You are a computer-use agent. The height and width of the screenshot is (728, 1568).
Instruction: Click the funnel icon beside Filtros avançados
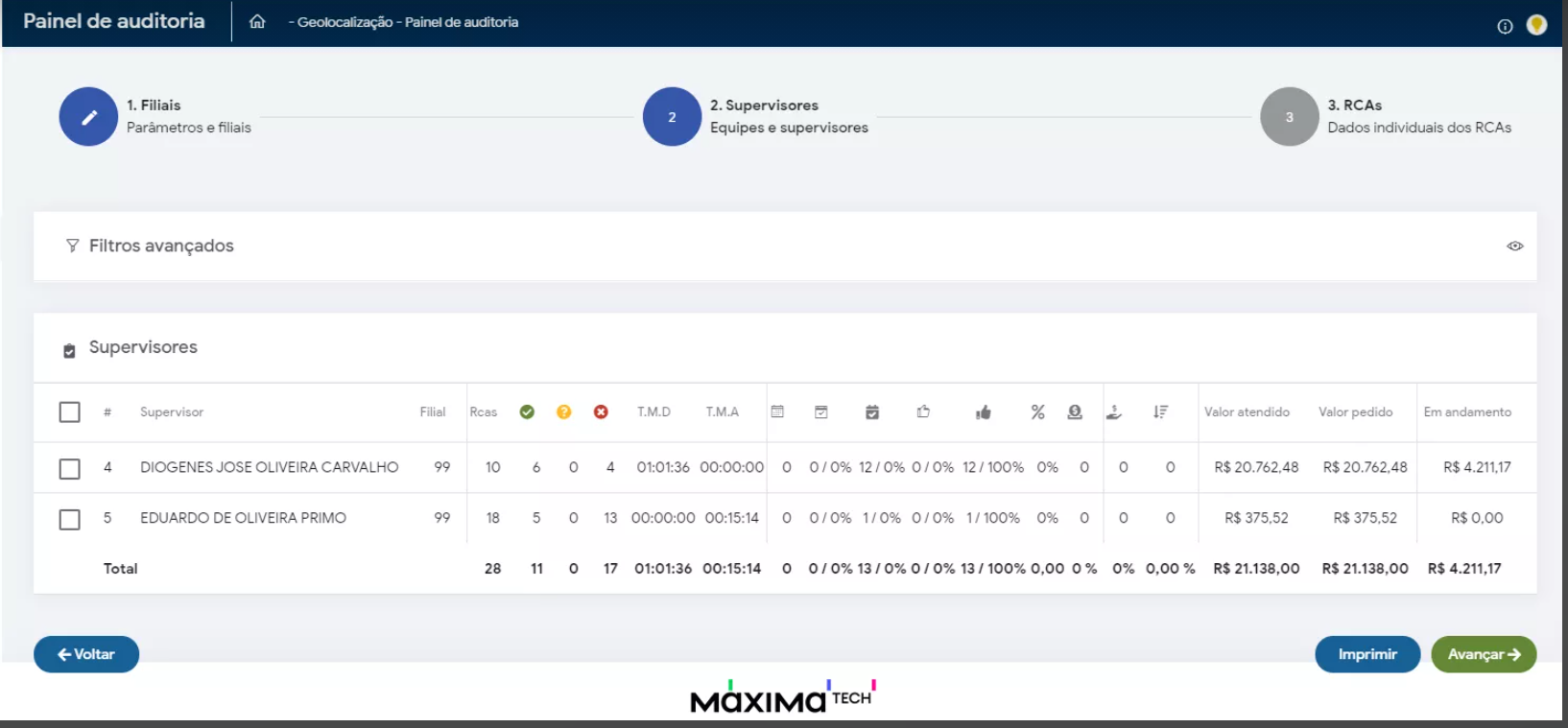[x=72, y=246]
